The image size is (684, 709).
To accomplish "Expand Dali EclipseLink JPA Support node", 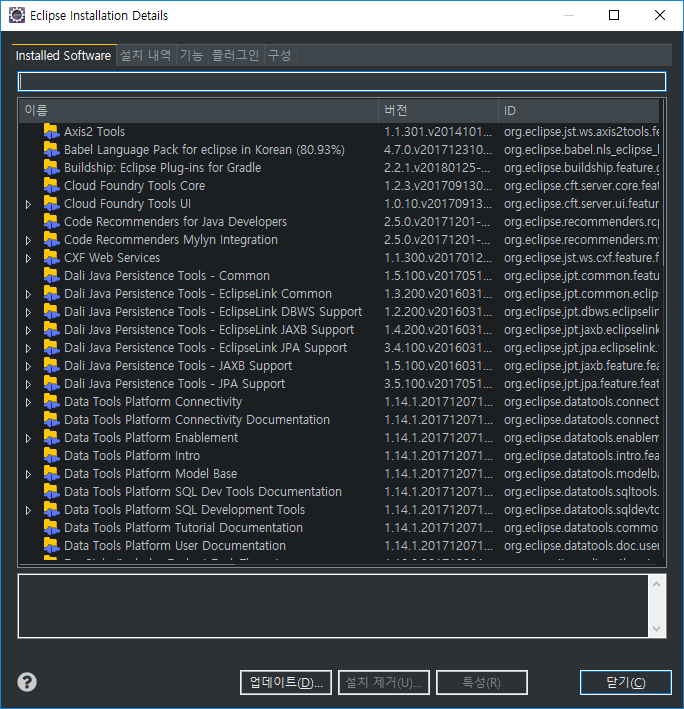I will (x=28, y=349).
